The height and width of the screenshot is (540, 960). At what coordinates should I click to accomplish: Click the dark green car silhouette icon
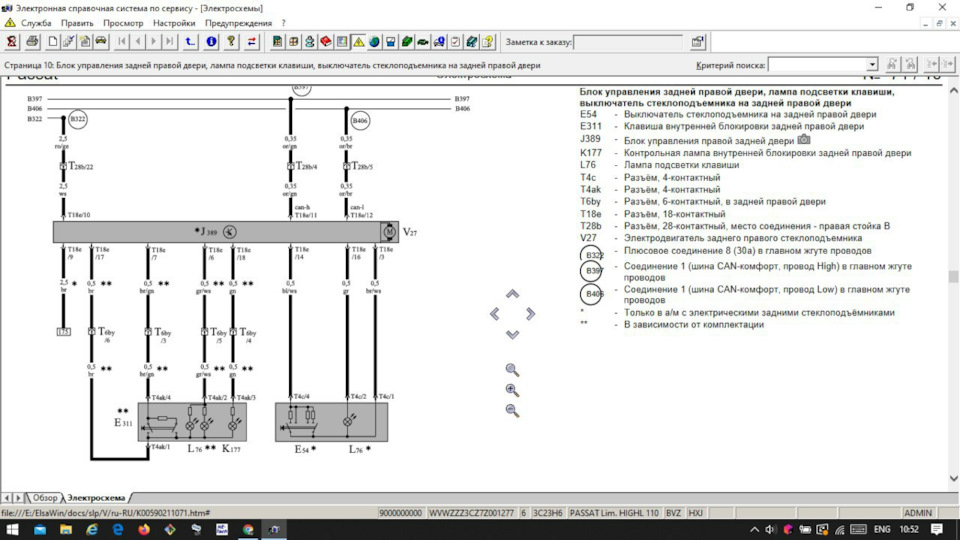422,42
